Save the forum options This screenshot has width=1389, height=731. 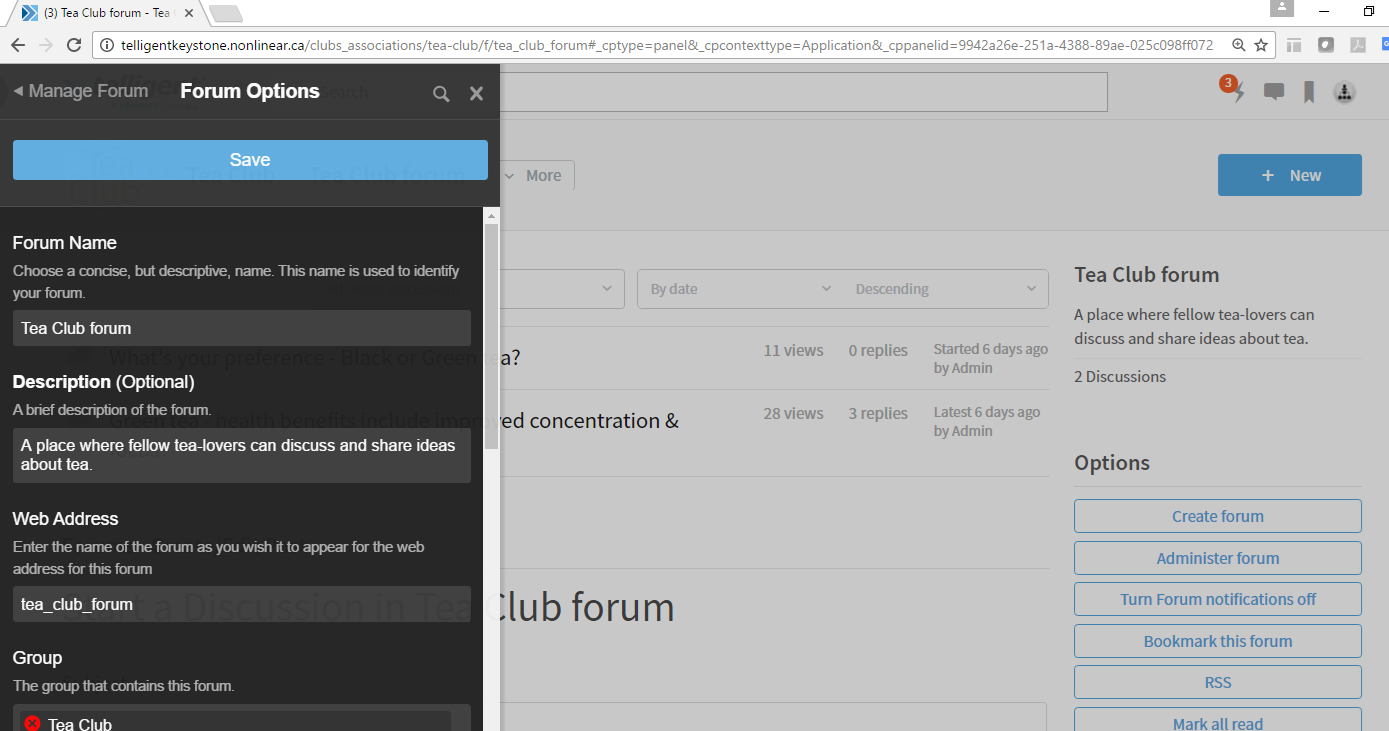250,160
